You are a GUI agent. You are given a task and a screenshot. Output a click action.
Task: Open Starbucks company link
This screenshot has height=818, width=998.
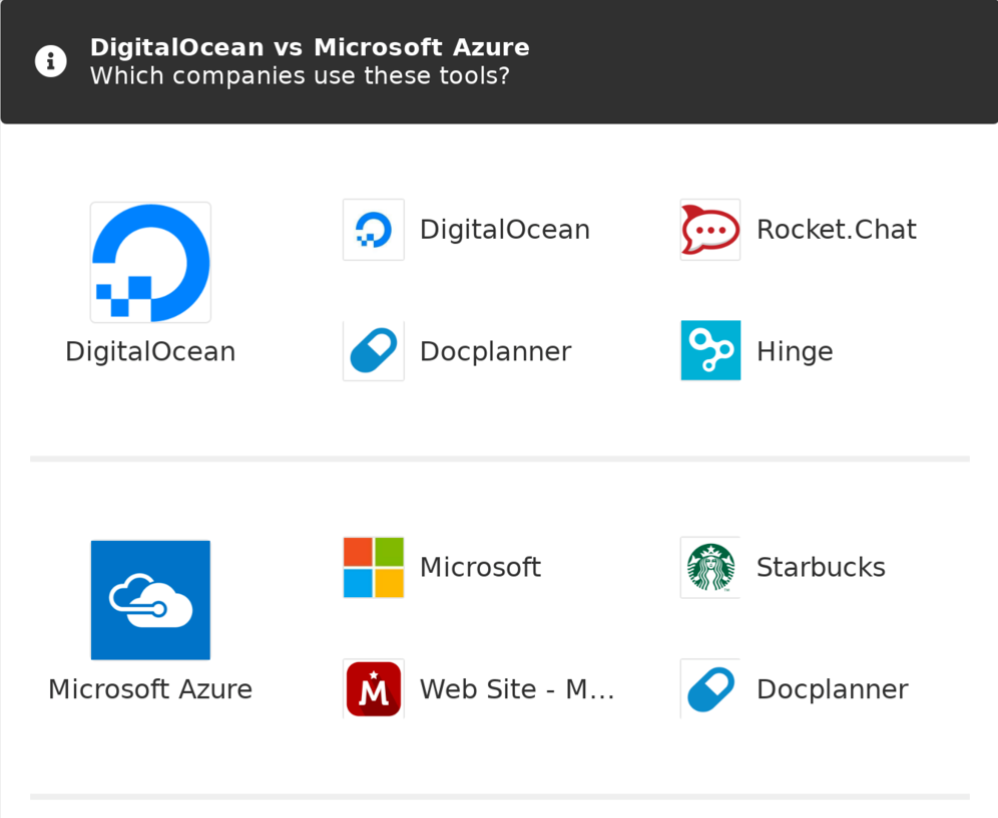point(821,567)
